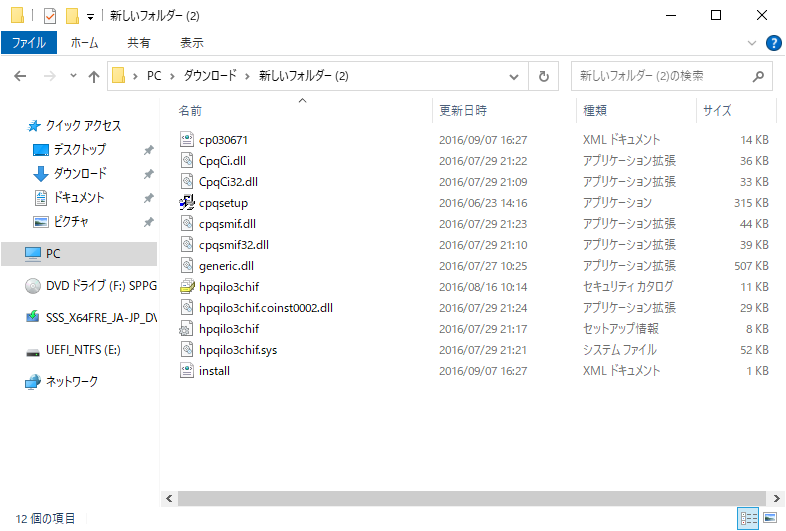Image resolution: width=786 pixels, height=531 pixels.
Task: Go back with the left arrow
Action: pos(20,76)
